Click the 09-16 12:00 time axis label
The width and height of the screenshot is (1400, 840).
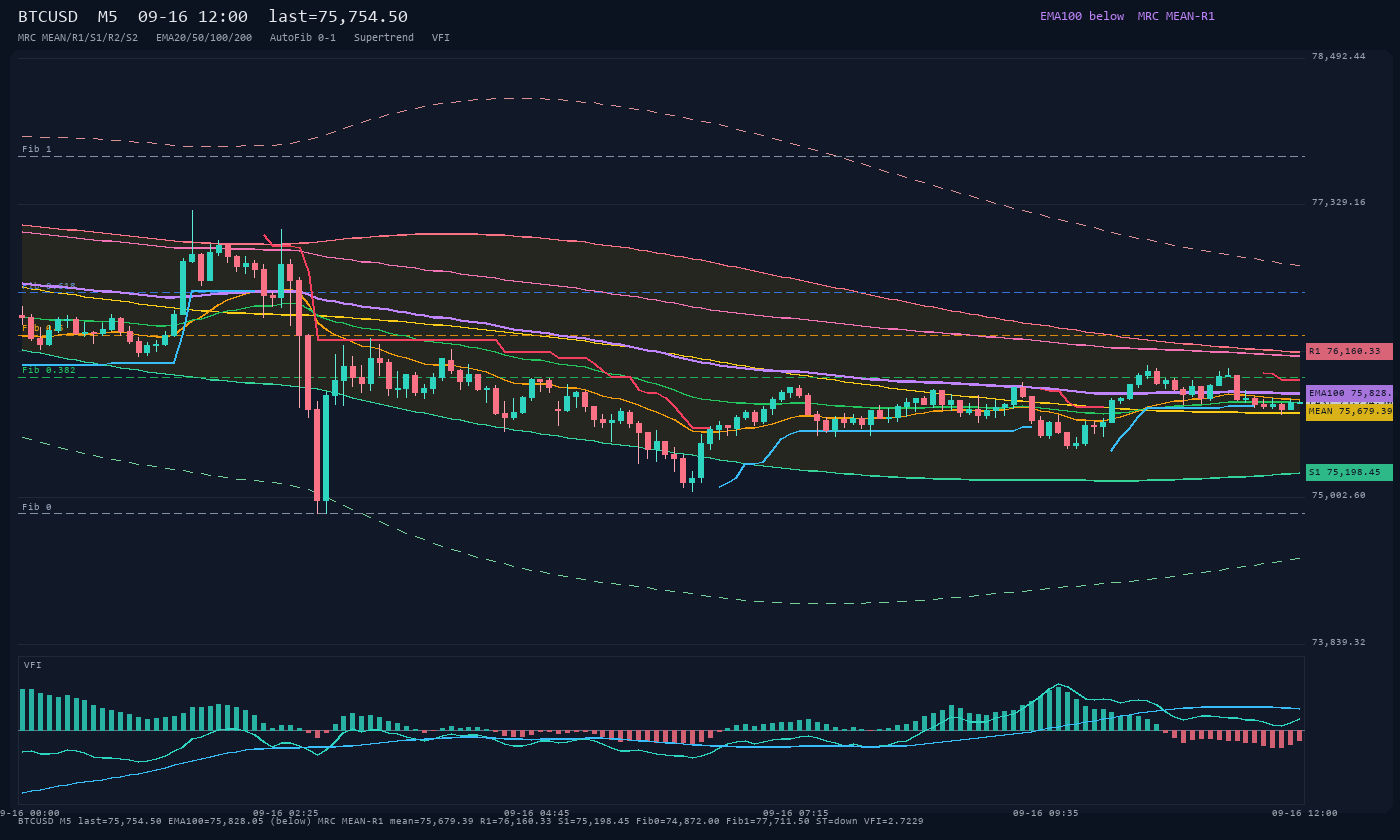(1304, 813)
